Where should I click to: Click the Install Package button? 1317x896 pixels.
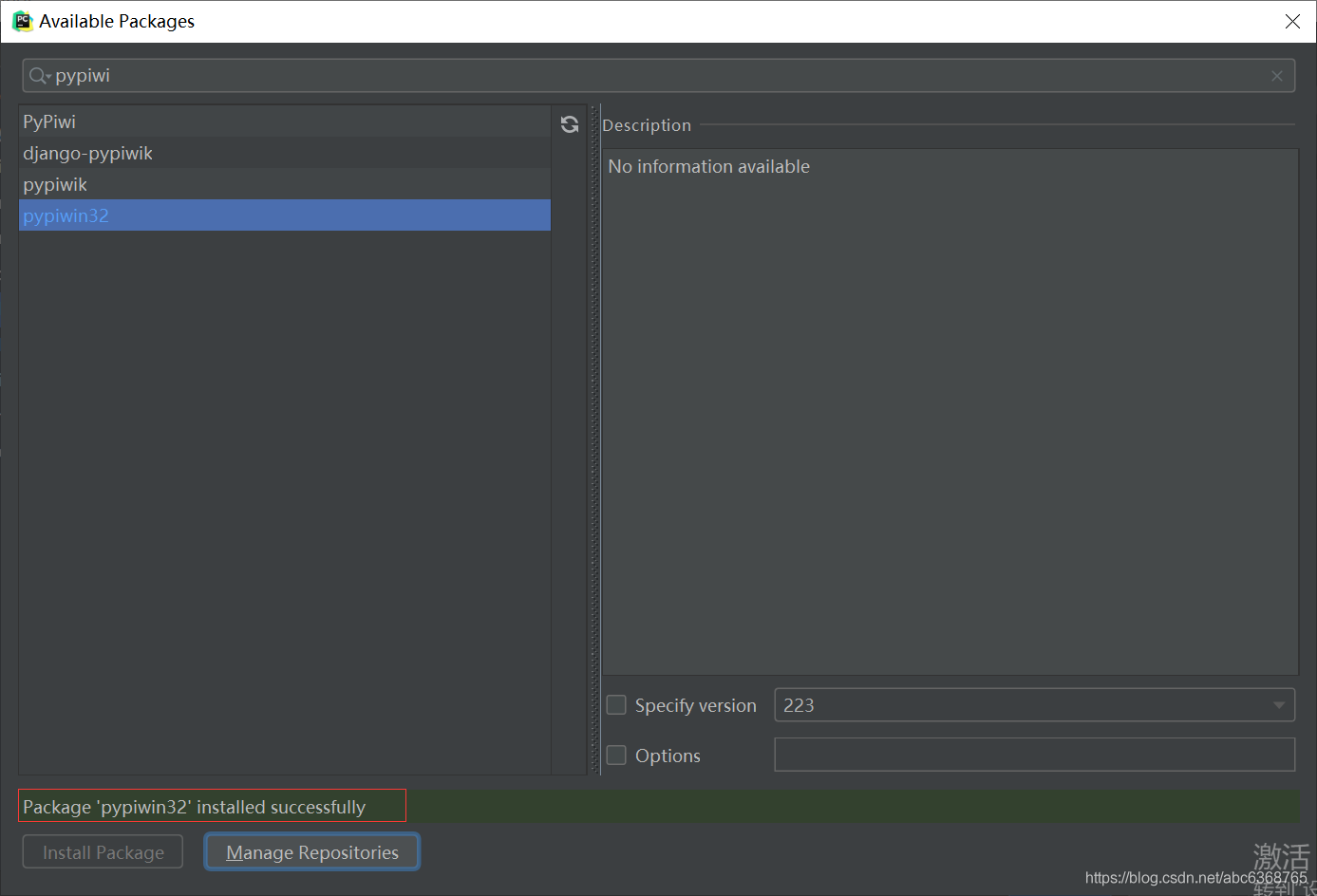coord(103,852)
